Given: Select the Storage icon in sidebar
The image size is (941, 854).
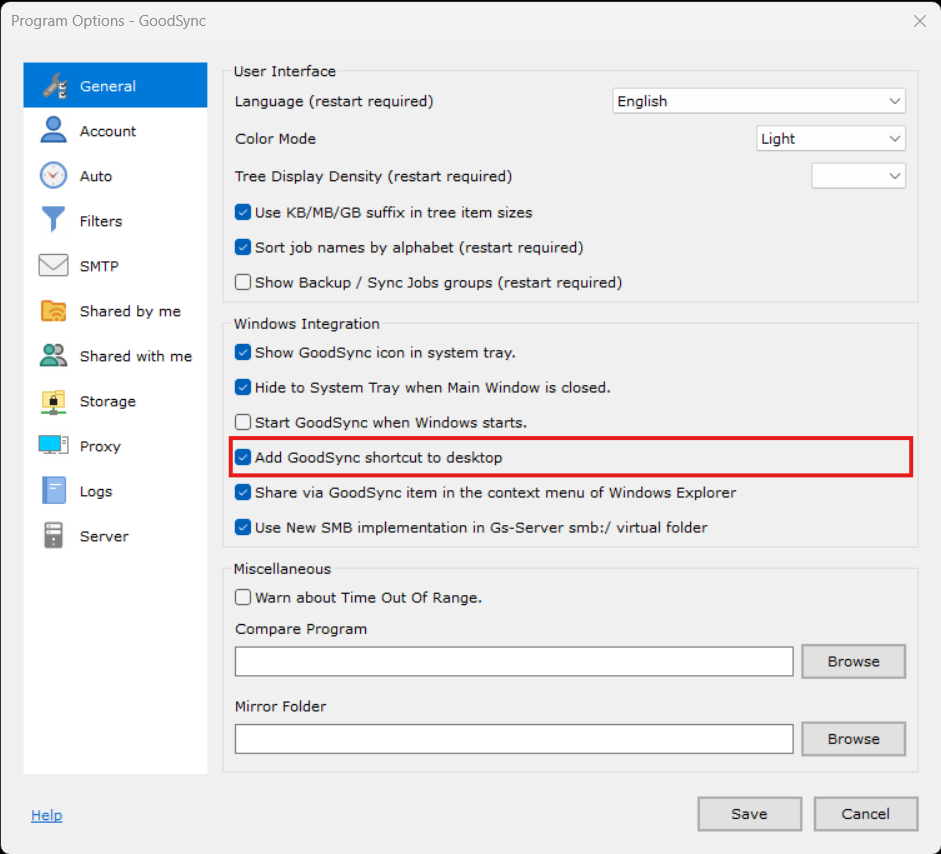Looking at the screenshot, I should pyautogui.click(x=53, y=401).
